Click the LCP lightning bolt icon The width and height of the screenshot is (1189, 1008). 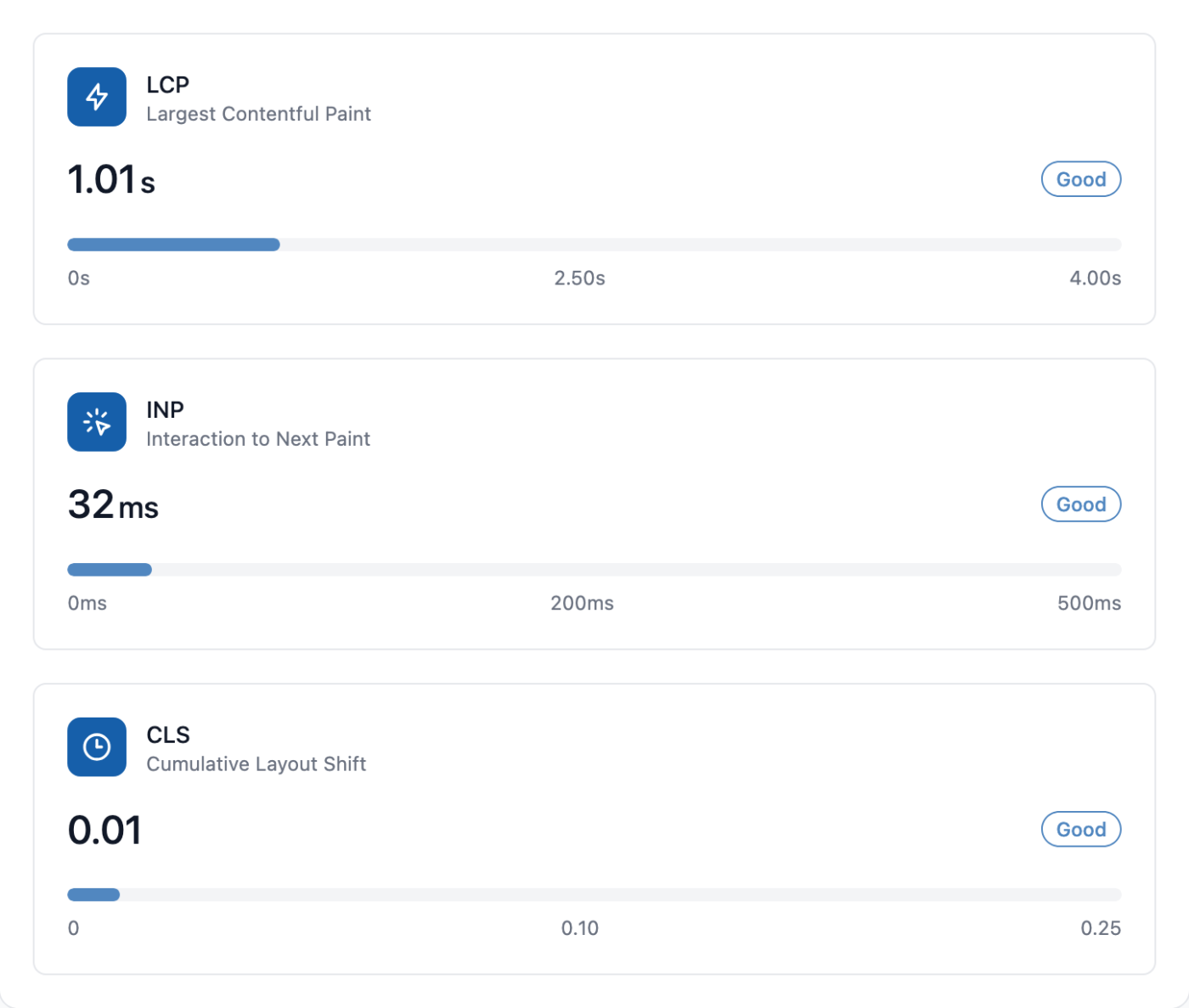click(x=97, y=97)
